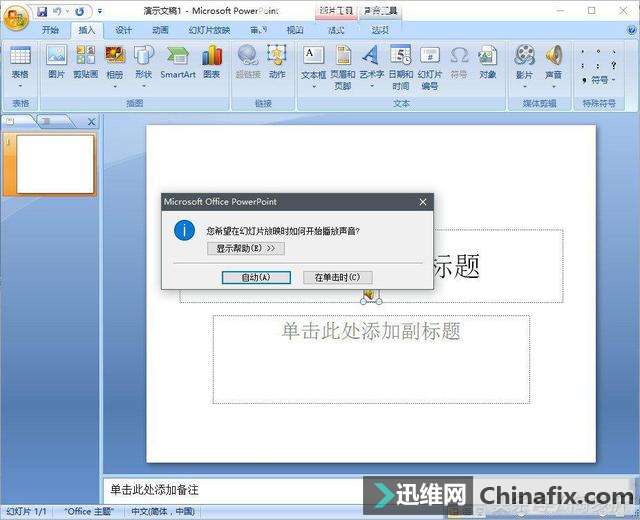Insert WordArt using 艺术字
This screenshot has width=640, height=520.
tap(371, 61)
